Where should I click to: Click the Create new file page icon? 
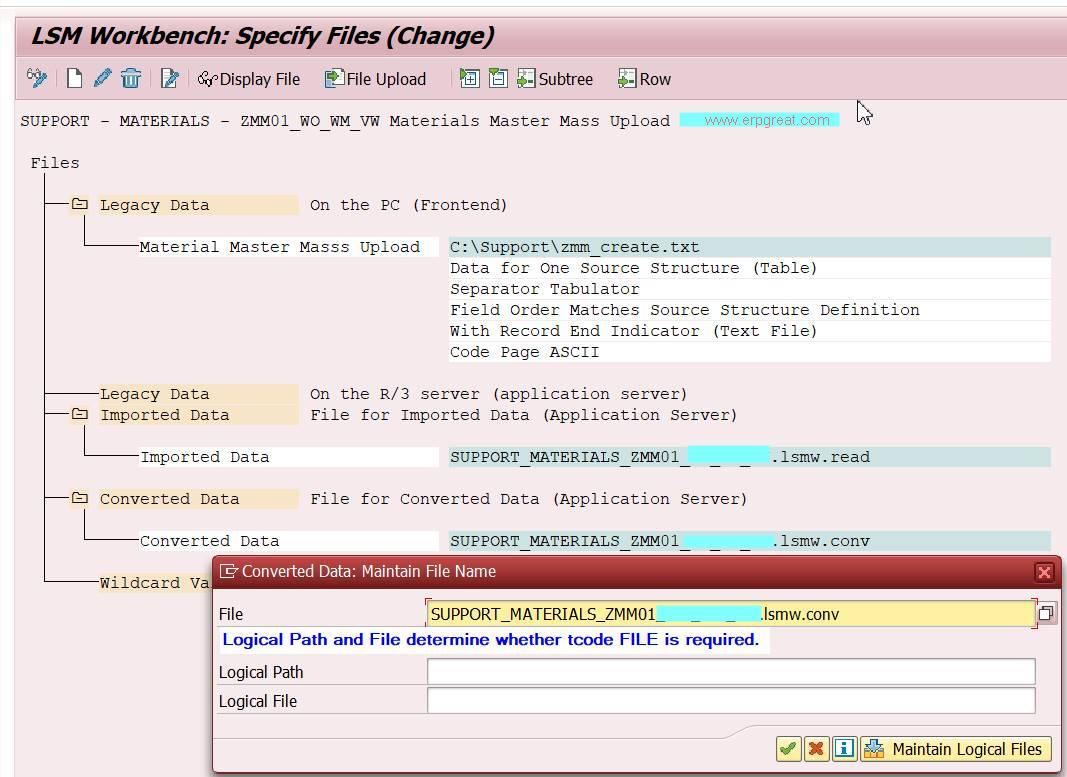coord(74,78)
